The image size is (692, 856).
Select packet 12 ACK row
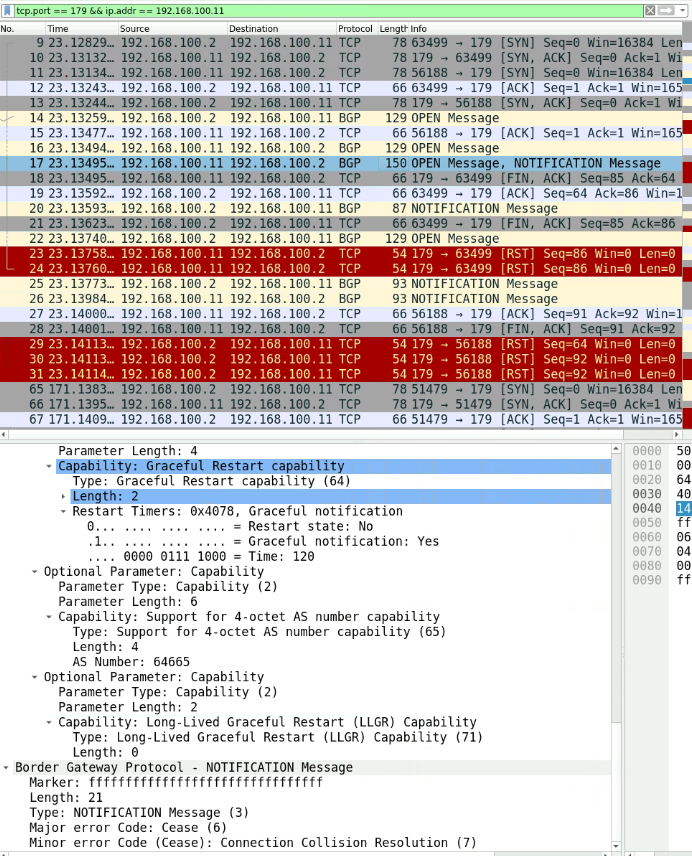click(341, 88)
